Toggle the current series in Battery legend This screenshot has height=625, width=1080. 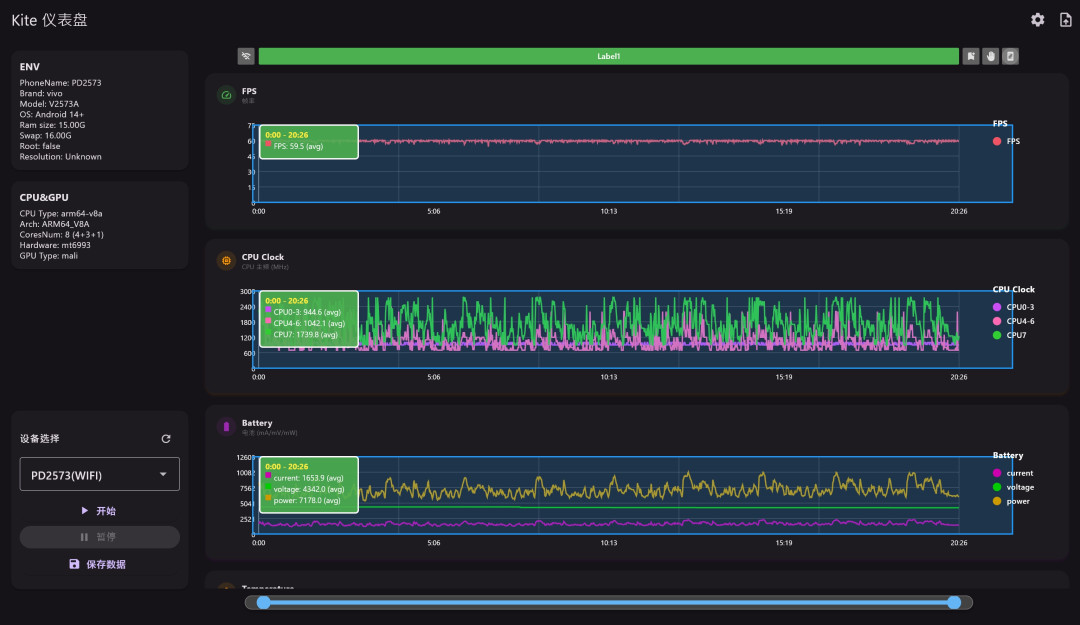tap(1012, 473)
